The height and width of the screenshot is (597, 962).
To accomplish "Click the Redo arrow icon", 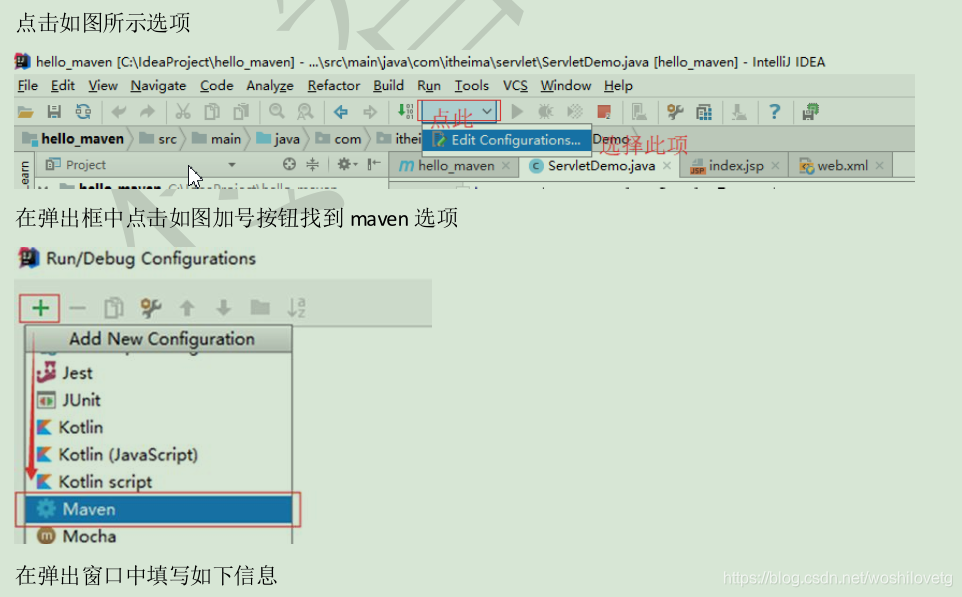I will click(147, 112).
